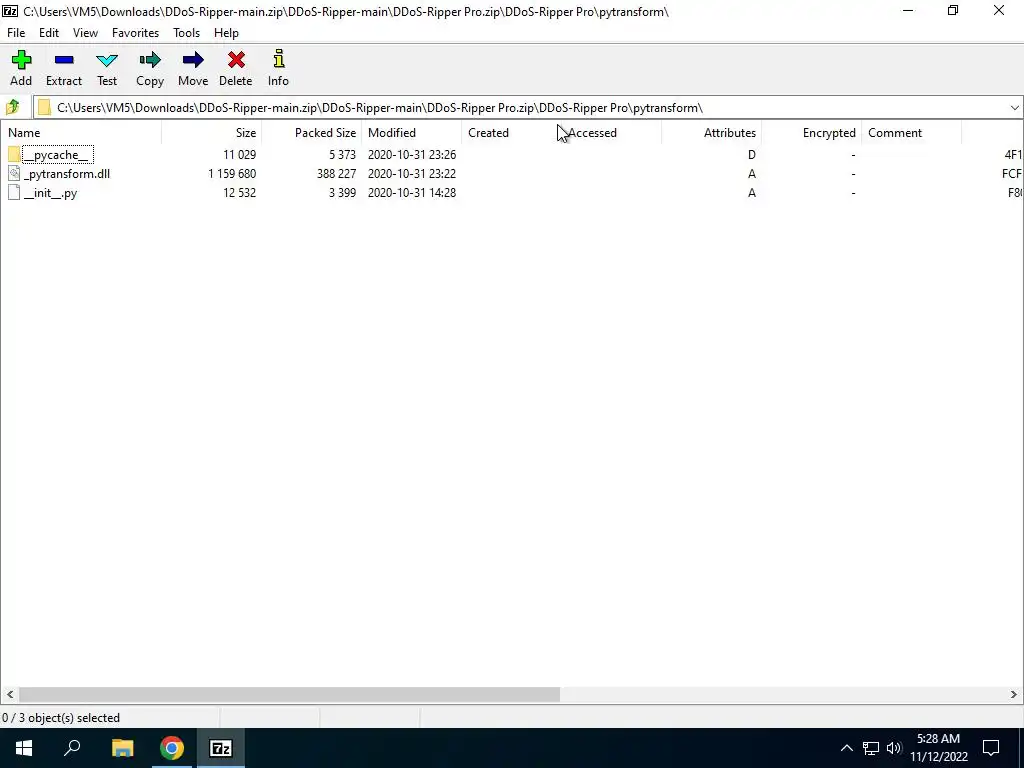Viewport: 1024px width, 768px height.
Task: Launch Chrome from the taskbar
Action: pyautogui.click(x=172, y=748)
